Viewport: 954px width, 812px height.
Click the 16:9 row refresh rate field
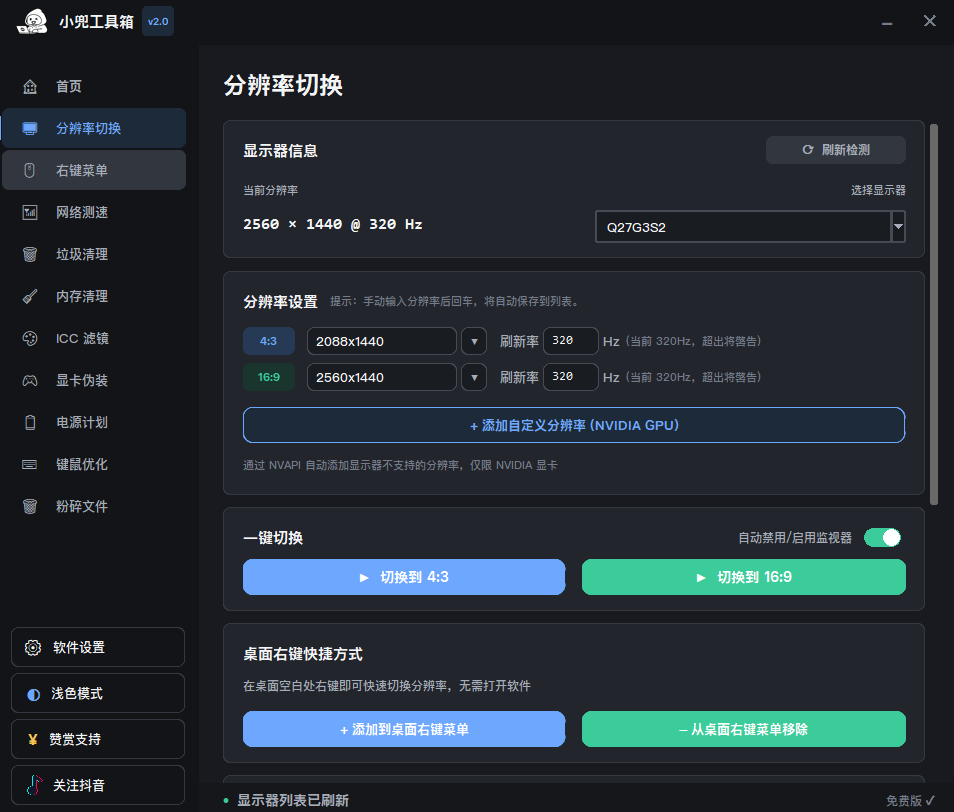pos(571,377)
